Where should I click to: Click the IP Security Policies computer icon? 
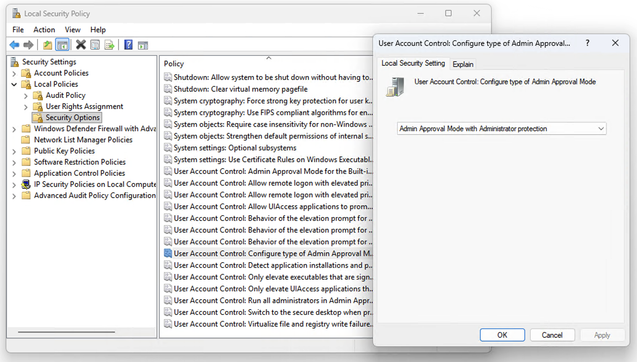point(26,184)
